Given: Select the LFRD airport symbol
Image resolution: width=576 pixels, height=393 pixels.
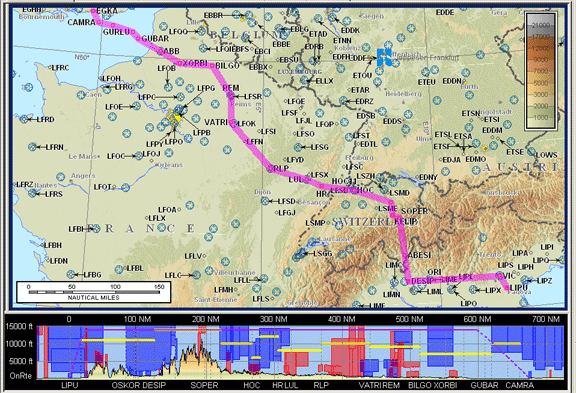Looking at the screenshot, I should click(24, 119).
